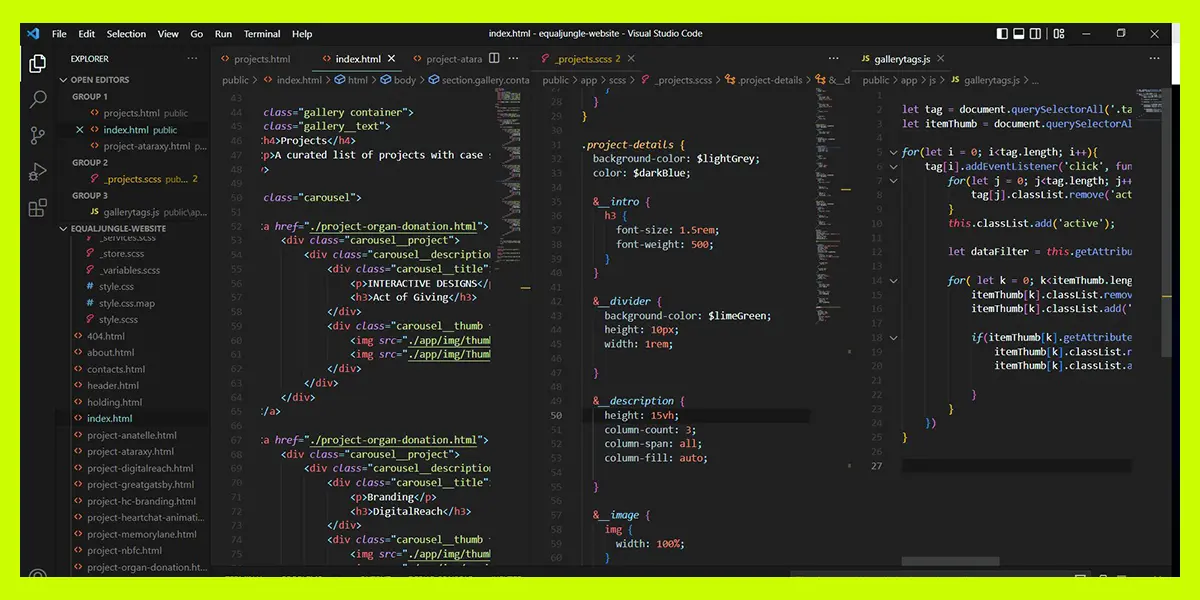
Task: Open project-memorylane.html in the file tree
Action: click(x=140, y=534)
